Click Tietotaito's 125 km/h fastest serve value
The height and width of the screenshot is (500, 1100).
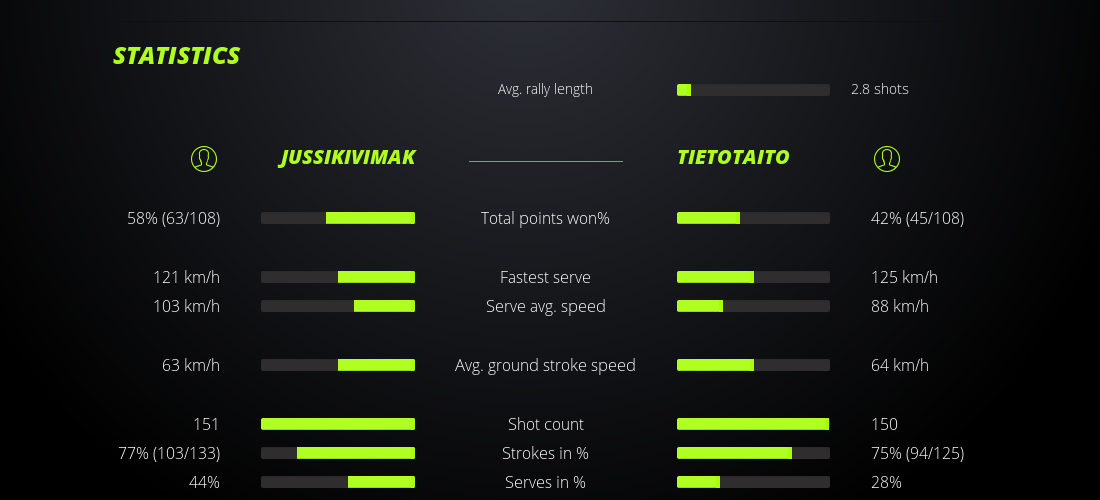tap(904, 277)
